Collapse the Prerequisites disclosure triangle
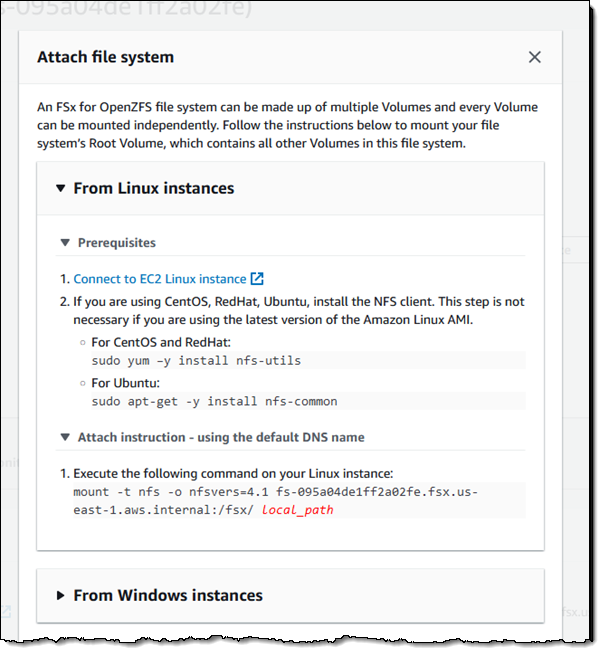The width and height of the screenshot is (598, 653). pos(65,242)
